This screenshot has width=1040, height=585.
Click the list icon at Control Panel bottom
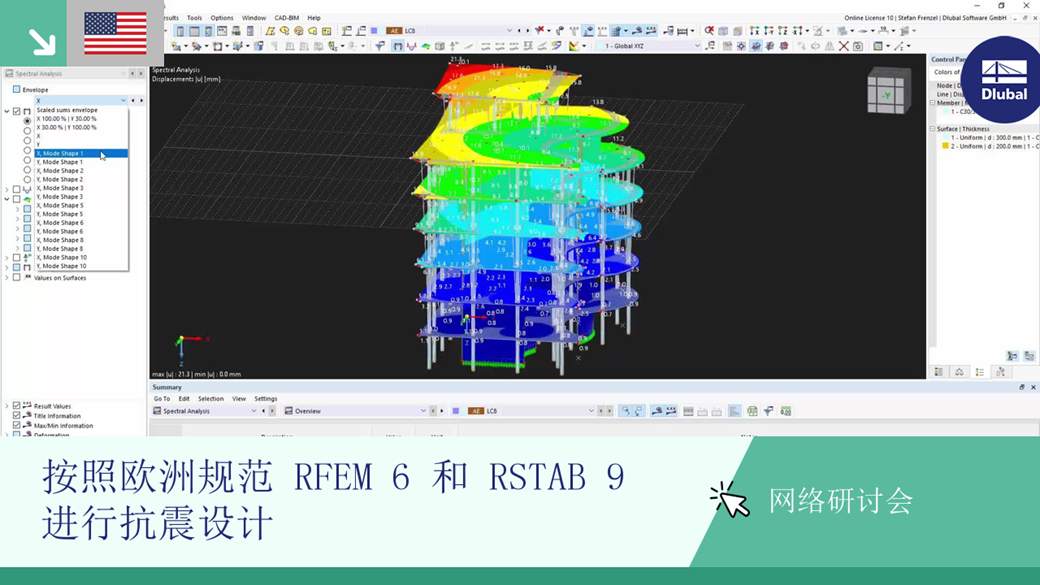coord(980,372)
